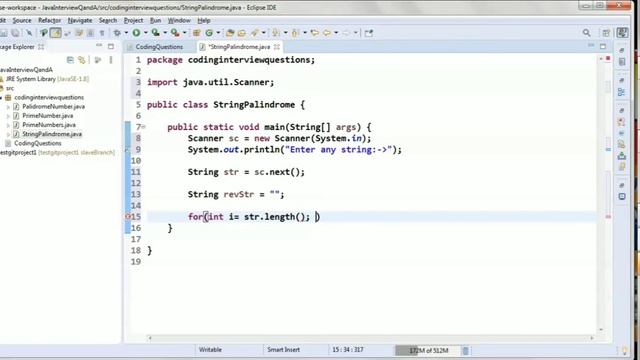Open the Project menu
640x360 pixels.
point(133,20)
